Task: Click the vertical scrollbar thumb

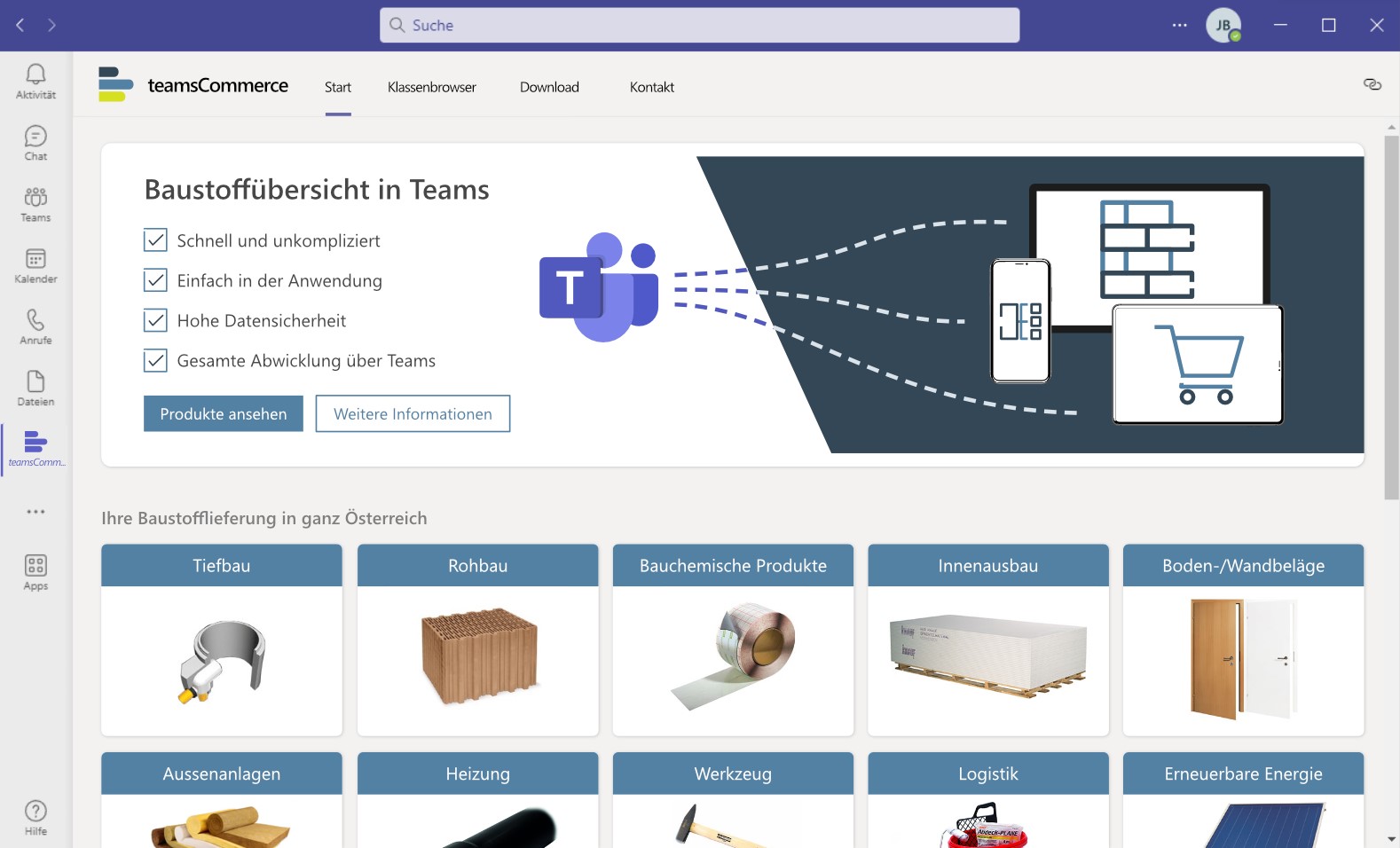Action: pyautogui.click(x=1391, y=318)
